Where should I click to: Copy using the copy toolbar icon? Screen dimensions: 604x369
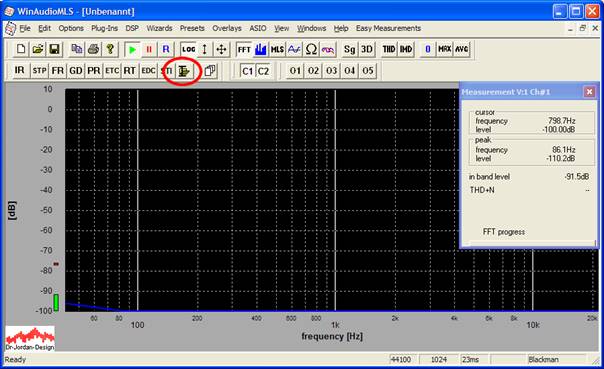(77, 49)
